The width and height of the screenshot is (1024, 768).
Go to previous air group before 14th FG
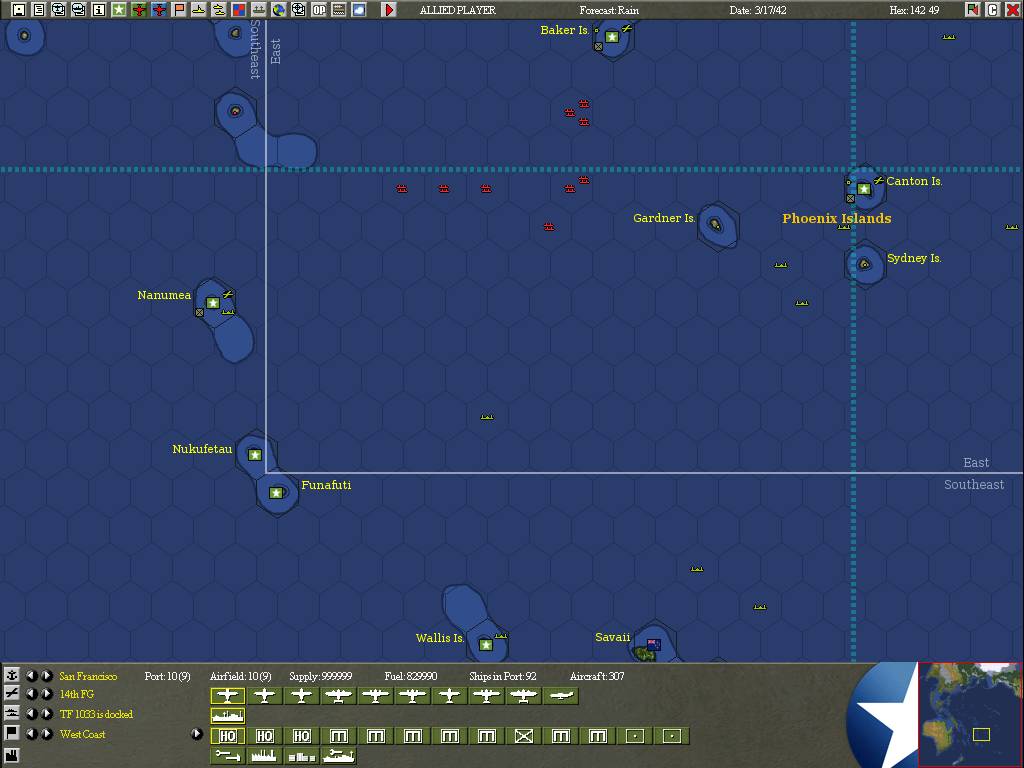tap(31, 694)
